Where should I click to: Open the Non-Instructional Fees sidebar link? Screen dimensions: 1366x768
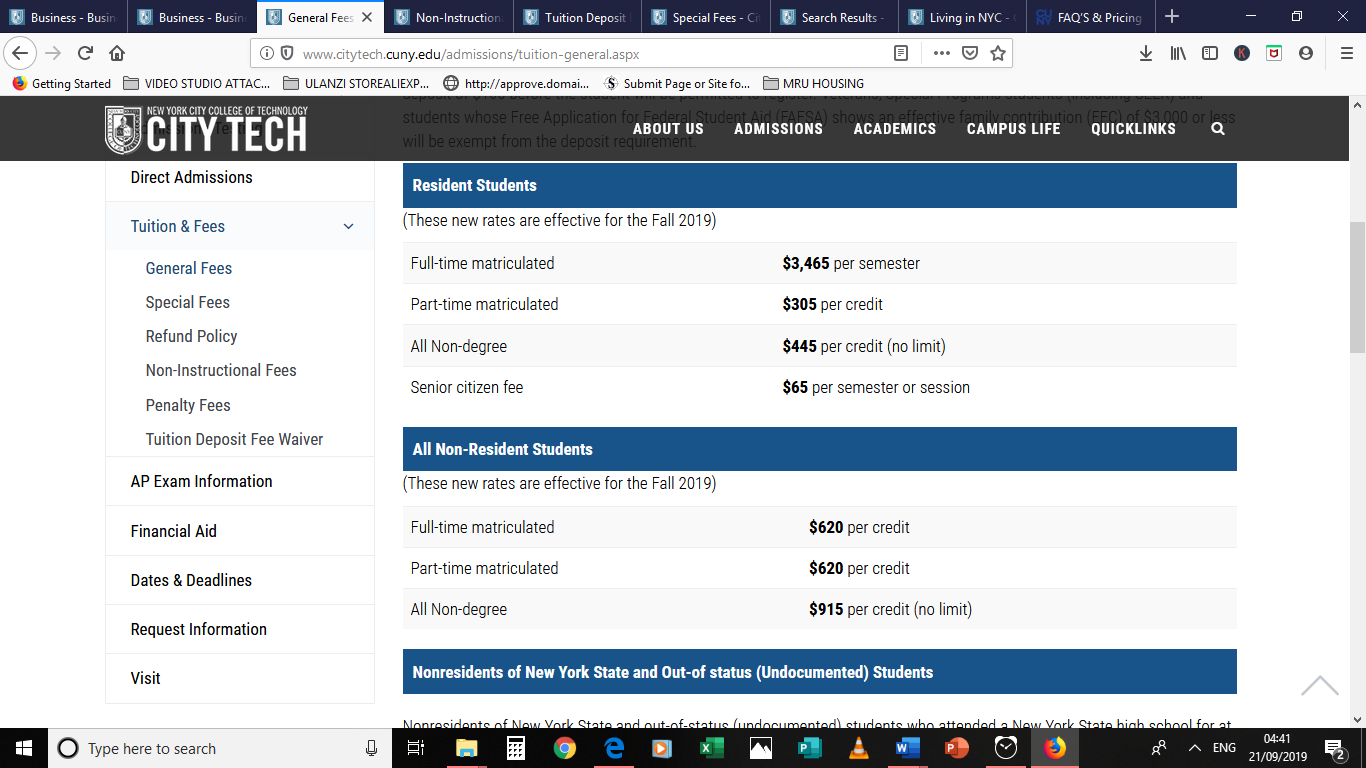point(221,370)
